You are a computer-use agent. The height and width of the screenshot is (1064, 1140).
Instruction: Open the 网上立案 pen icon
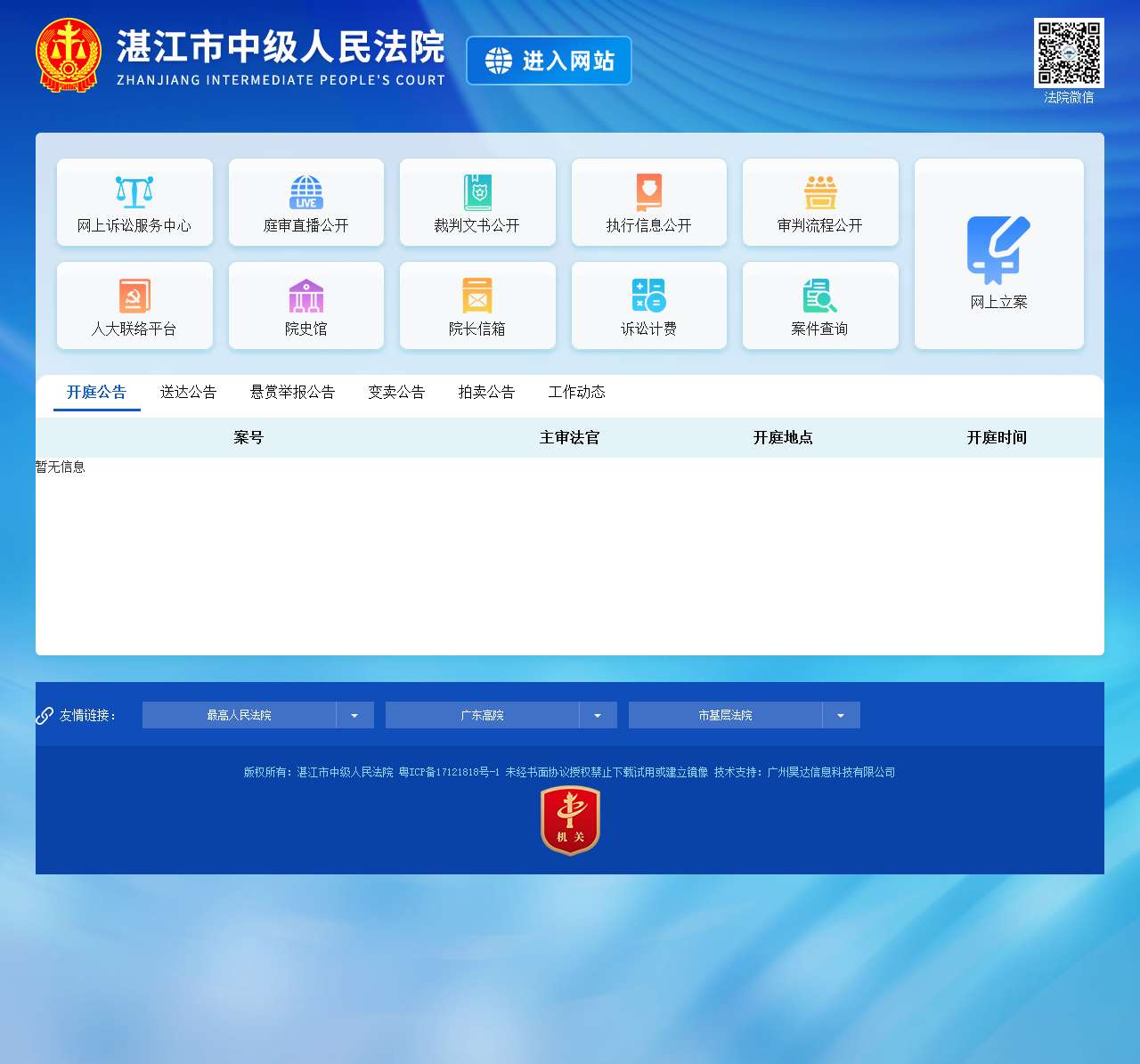pyautogui.click(x=998, y=249)
